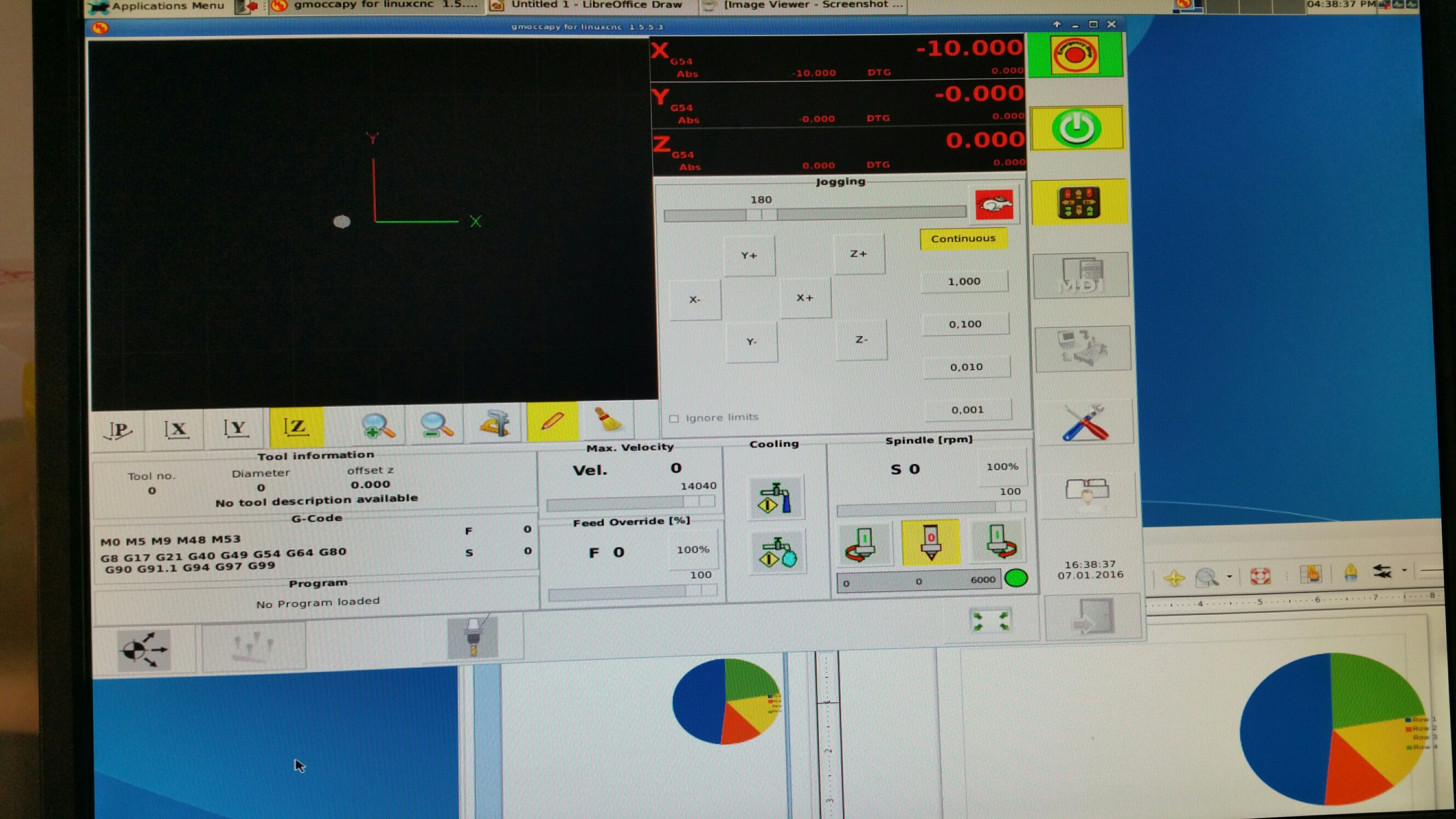Select X view in preview

176,429
